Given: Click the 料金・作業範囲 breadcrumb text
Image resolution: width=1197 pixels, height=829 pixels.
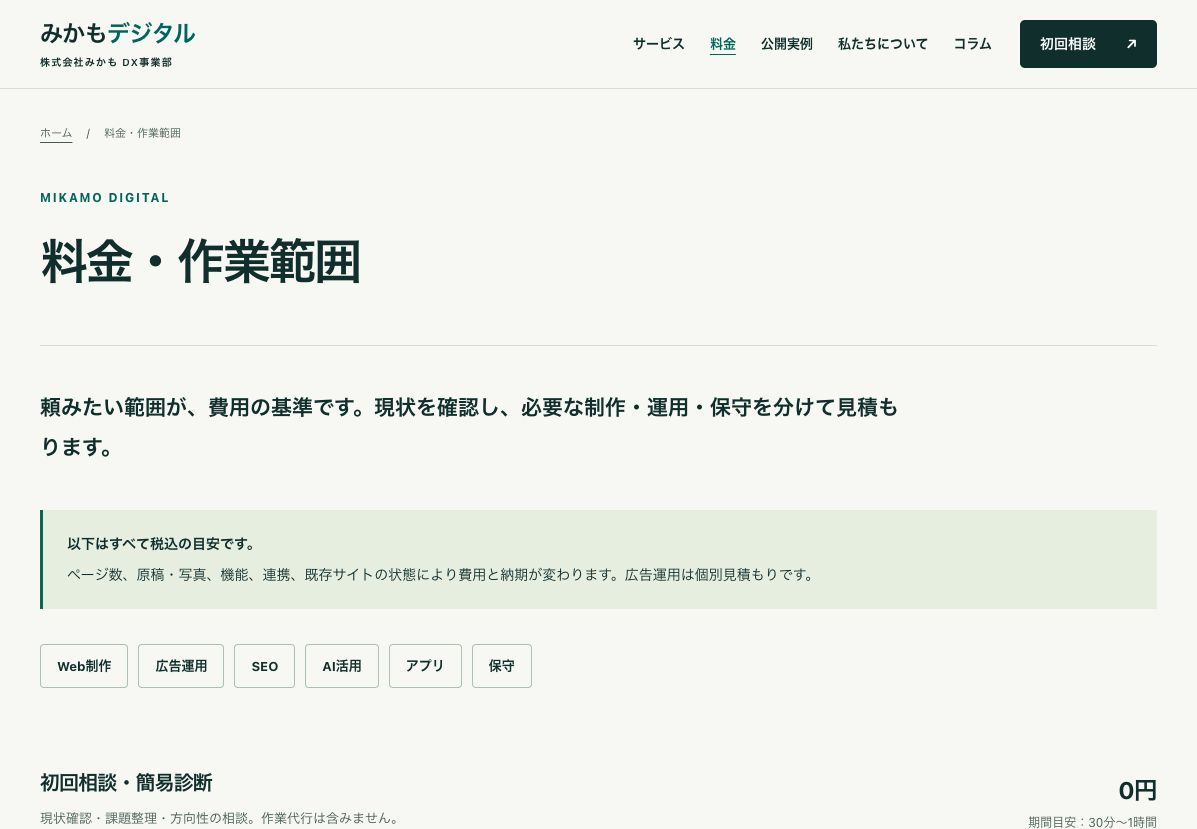Looking at the screenshot, I should click(x=142, y=133).
